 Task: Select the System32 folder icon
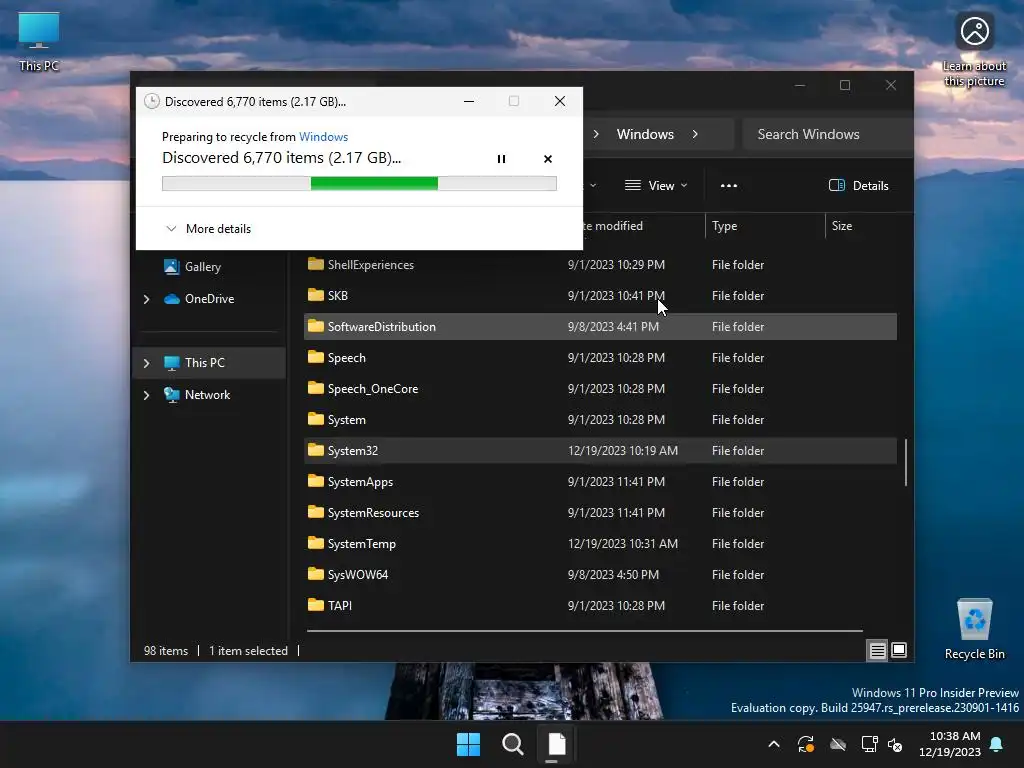[x=316, y=450]
